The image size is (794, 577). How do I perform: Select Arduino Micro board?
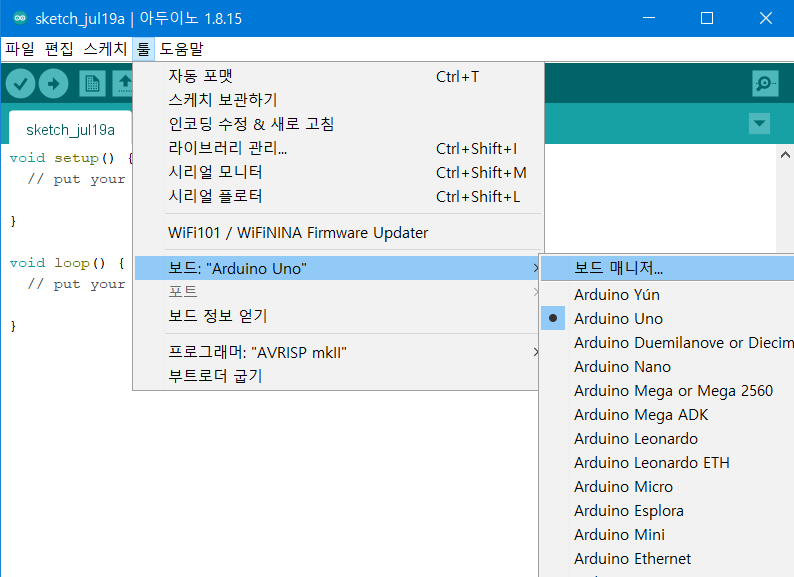point(667,487)
